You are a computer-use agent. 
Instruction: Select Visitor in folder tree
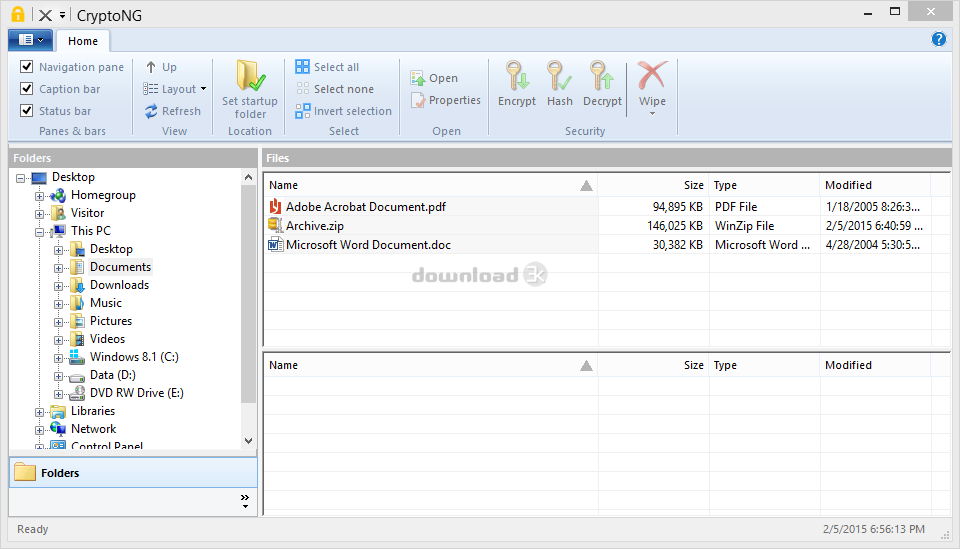tap(88, 213)
